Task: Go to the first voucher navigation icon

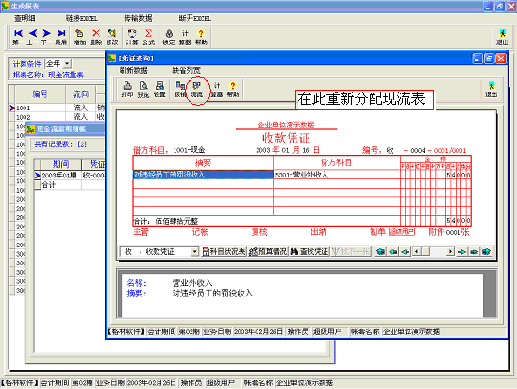Action: 380,251
